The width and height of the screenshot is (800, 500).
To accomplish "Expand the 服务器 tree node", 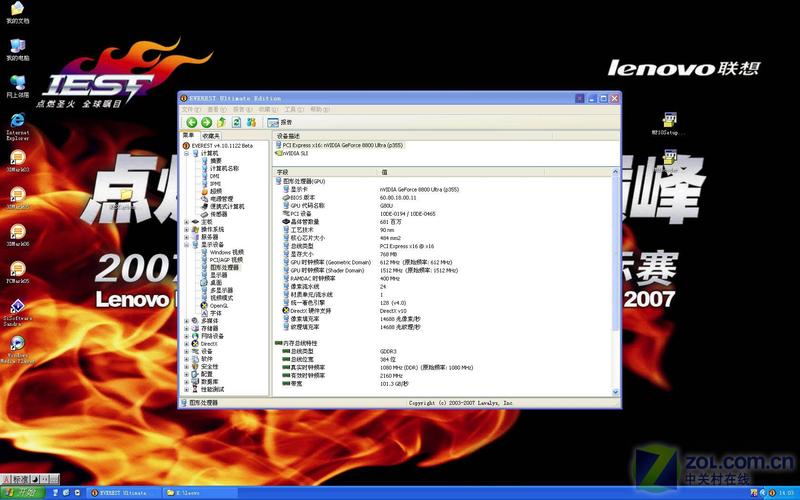I will click(187, 237).
